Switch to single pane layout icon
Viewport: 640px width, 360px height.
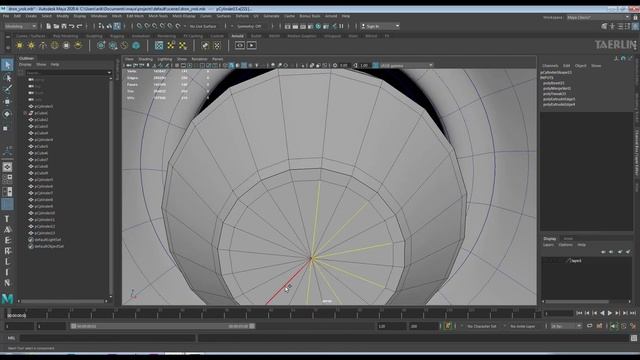tap(7, 167)
